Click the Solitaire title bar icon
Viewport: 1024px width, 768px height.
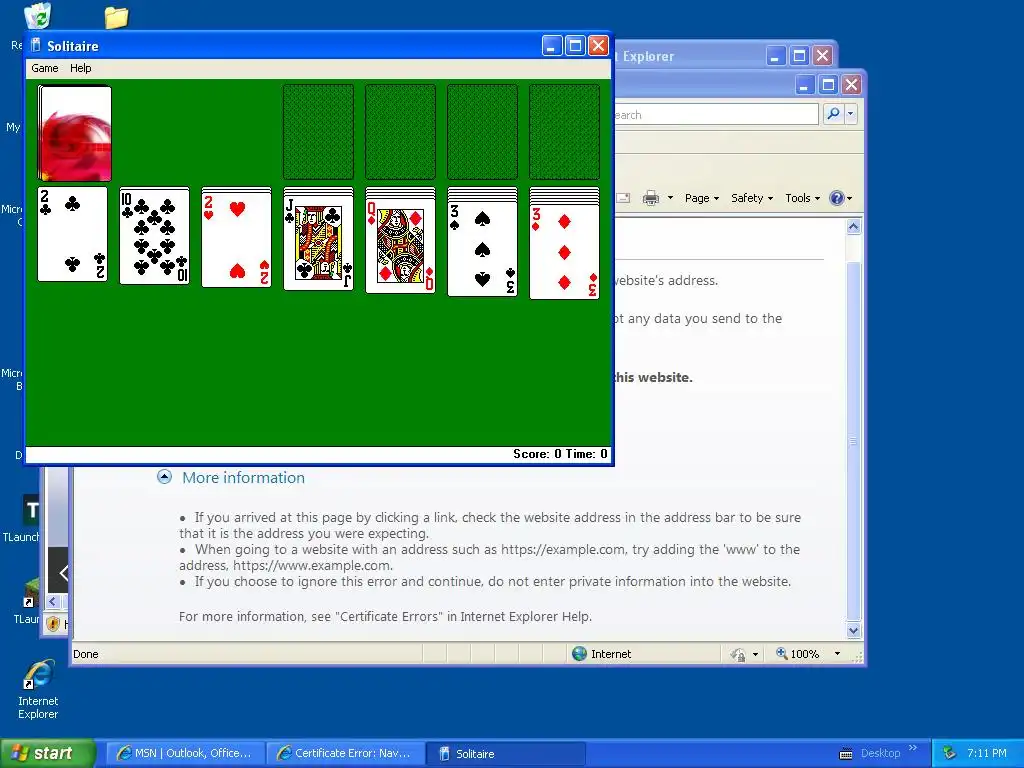coord(36,46)
